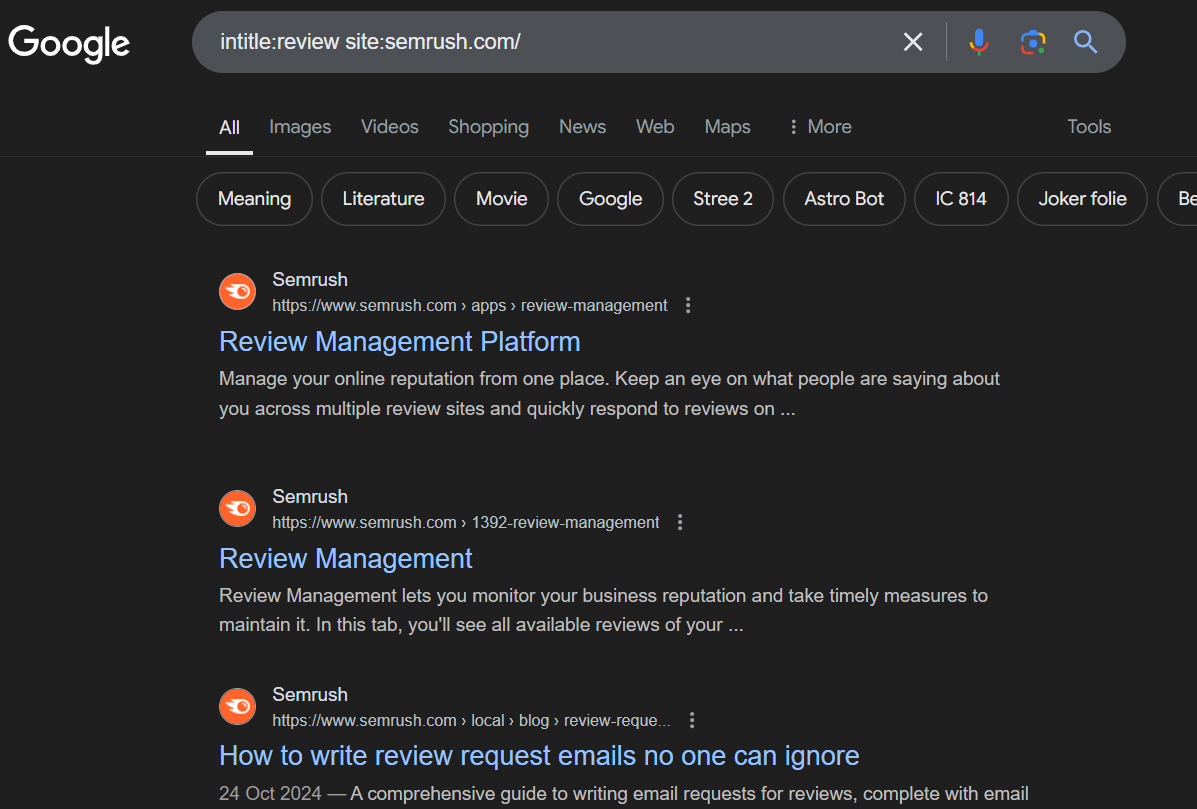Screen dimensions: 1197x809
Task: Switch to Maps tab
Action: (728, 127)
